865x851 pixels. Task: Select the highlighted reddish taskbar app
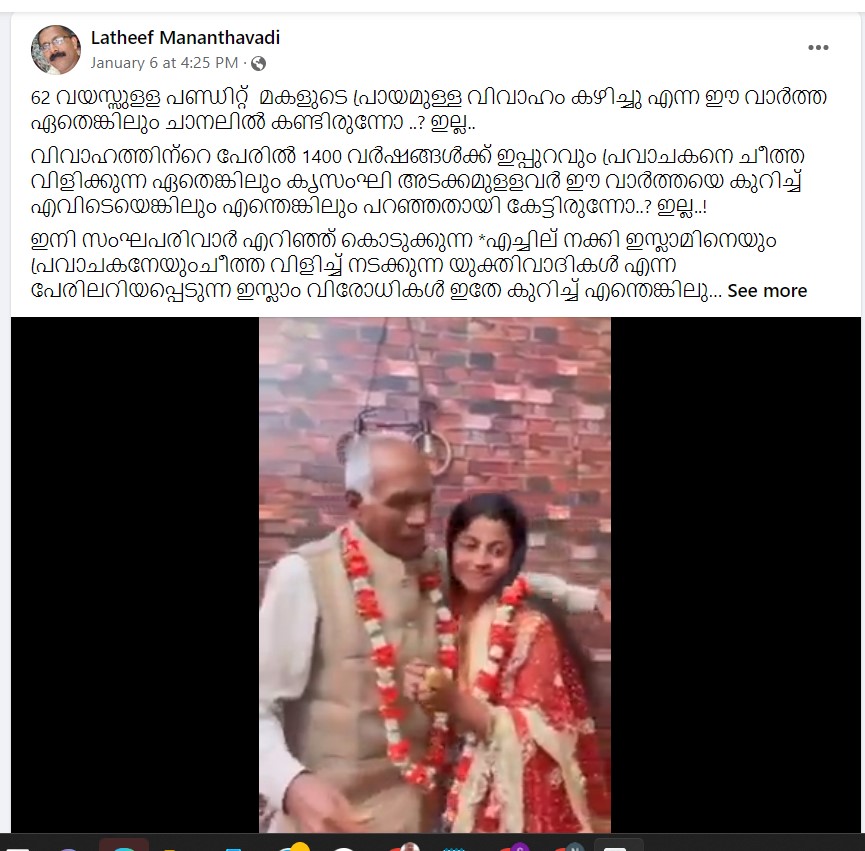tap(124, 844)
